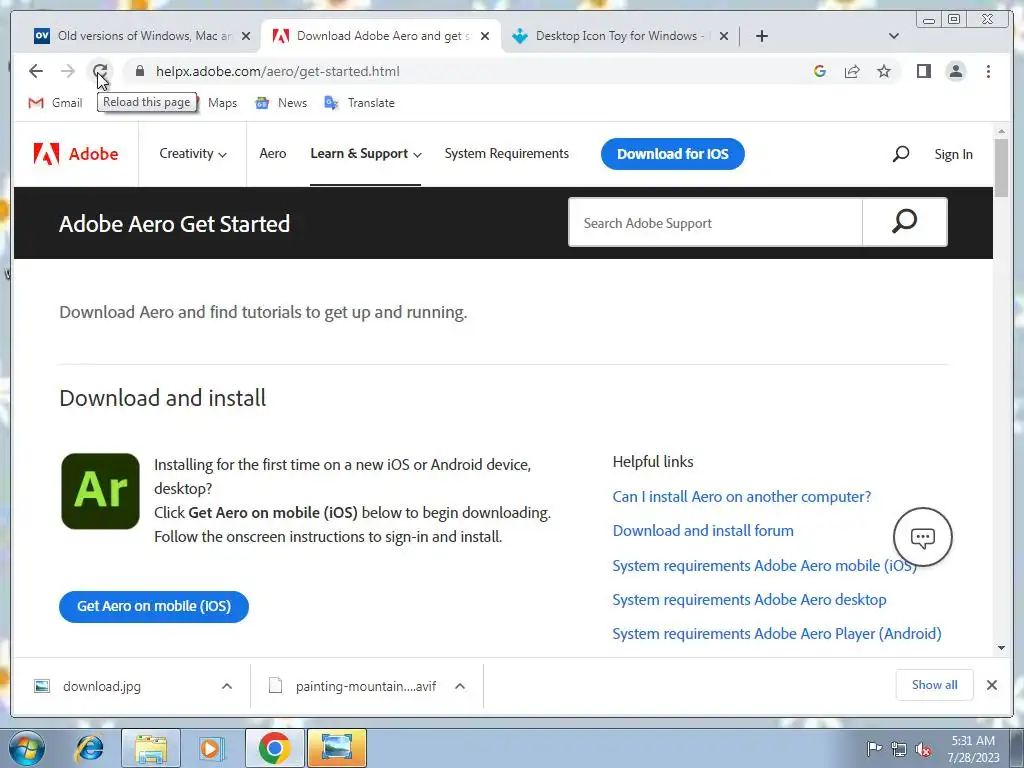Submit search with the support search button

pyautogui.click(x=904, y=223)
